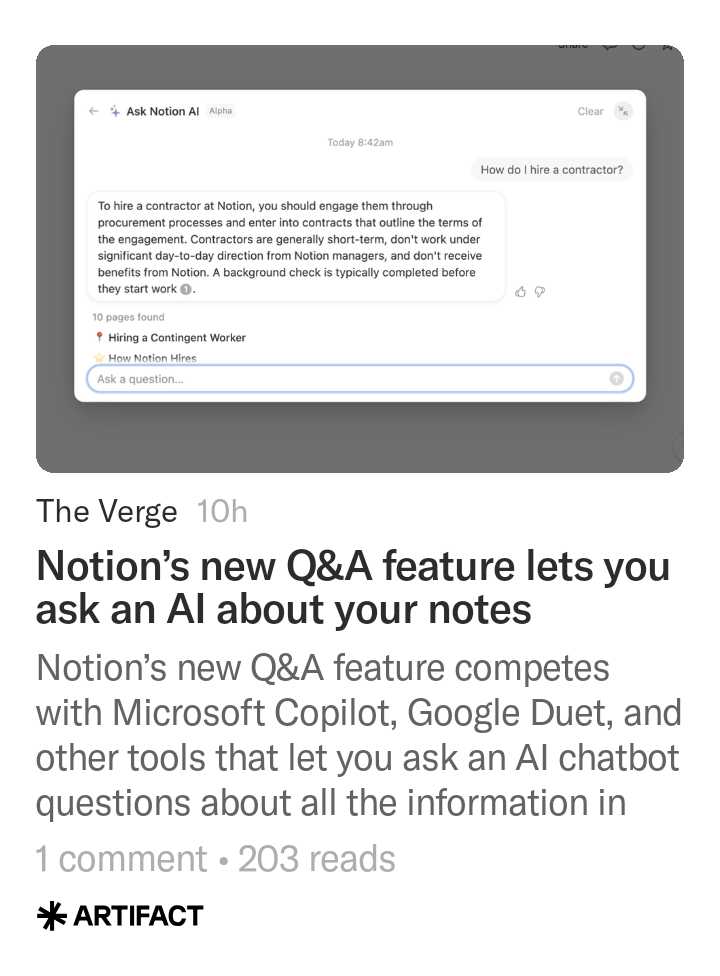This screenshot has height=976, width=720.
Task: Select the 'How do I hire a contractor?' message
Action: point(551,170)
